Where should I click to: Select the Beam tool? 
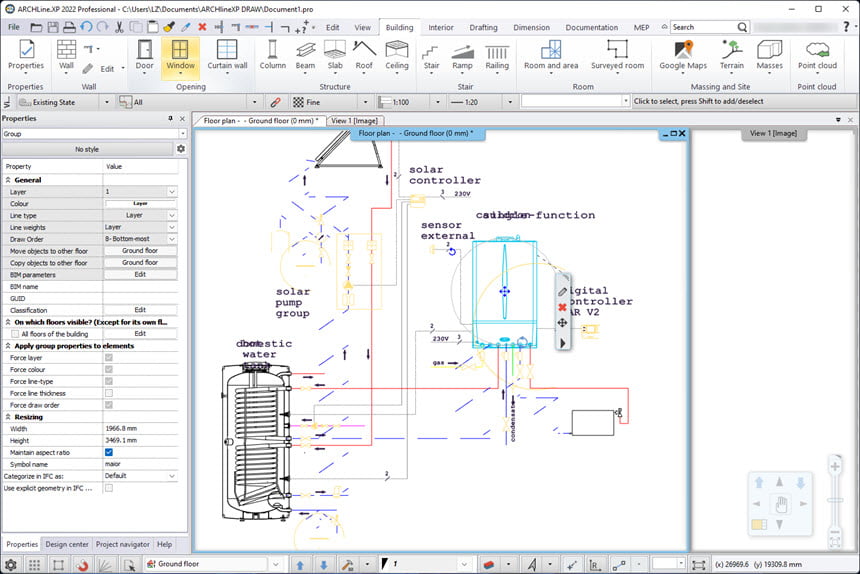click(x=305, y=56)
